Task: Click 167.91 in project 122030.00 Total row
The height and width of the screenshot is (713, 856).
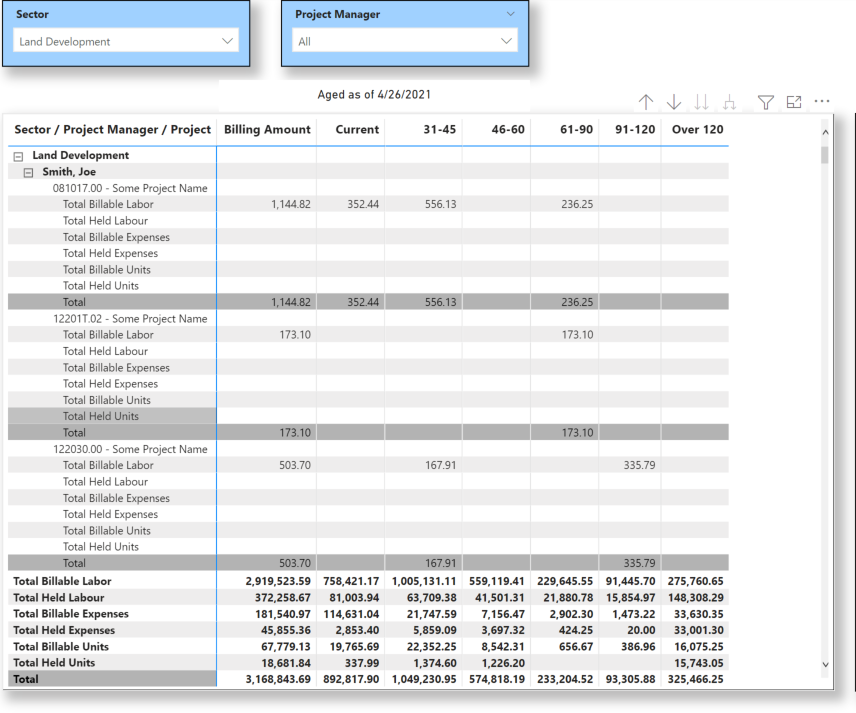Action: tap(441, 563)
